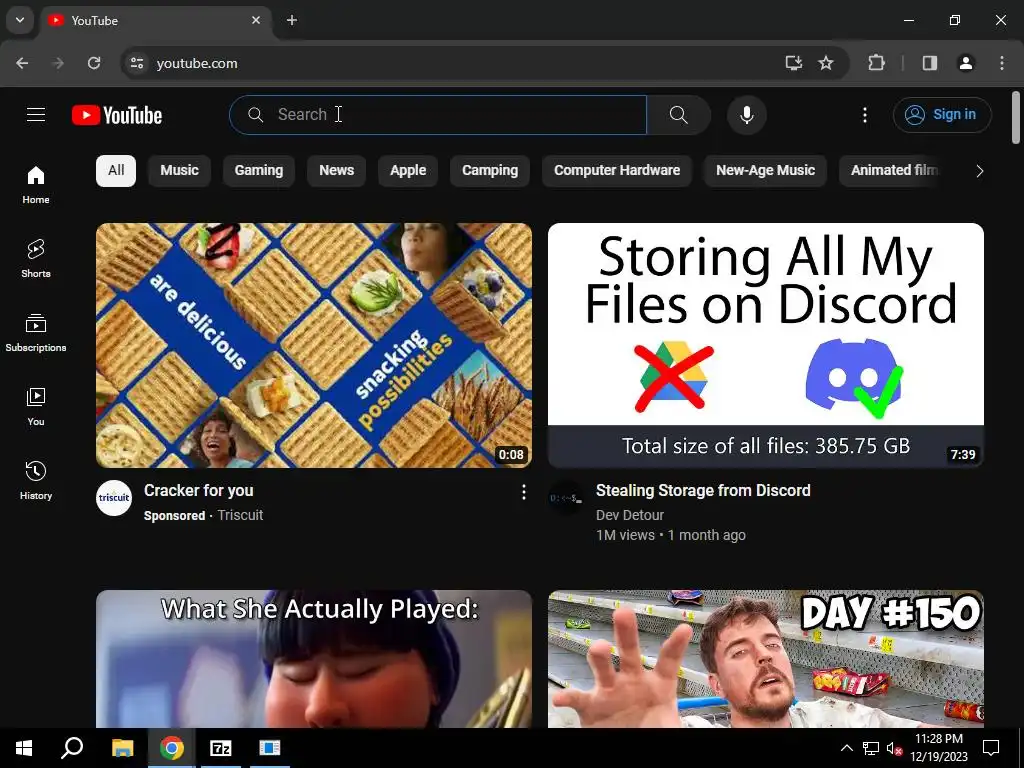Select the Camping filter chip

click(x=490, y=170)
